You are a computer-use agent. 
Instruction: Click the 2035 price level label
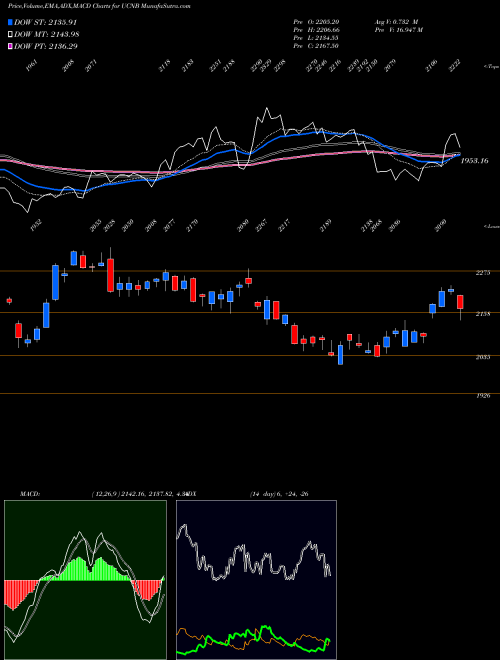[483, 357]
